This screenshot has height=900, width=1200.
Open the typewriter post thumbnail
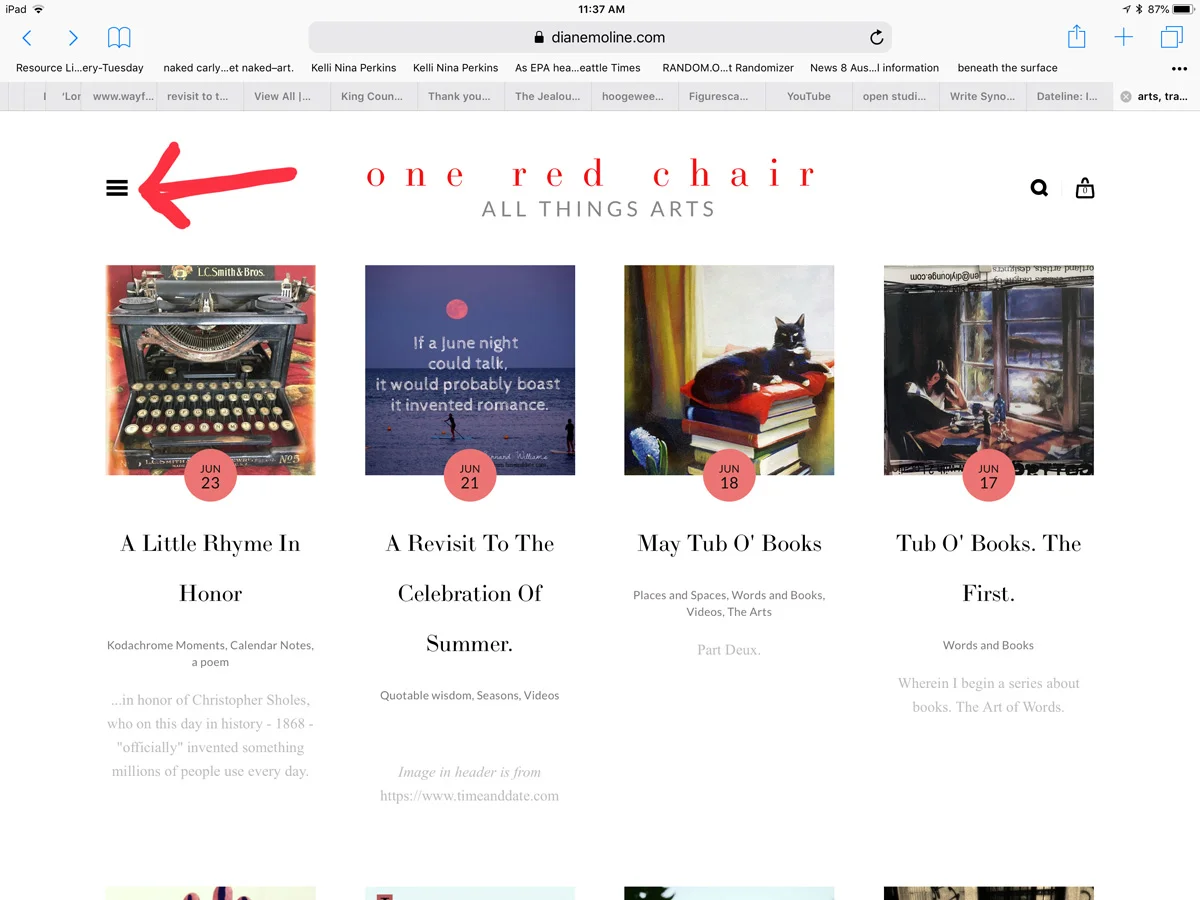pyautogui.click(x=211, y=370)
